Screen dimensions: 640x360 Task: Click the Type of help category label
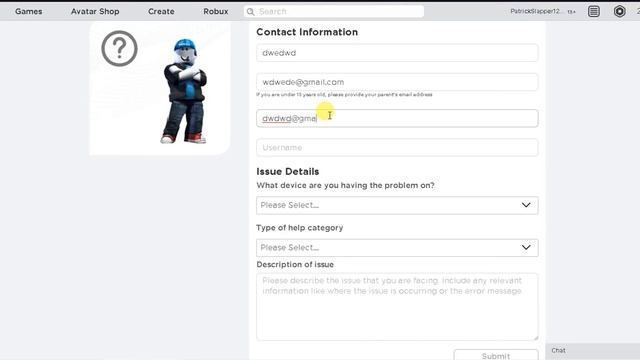pos(300,228)
